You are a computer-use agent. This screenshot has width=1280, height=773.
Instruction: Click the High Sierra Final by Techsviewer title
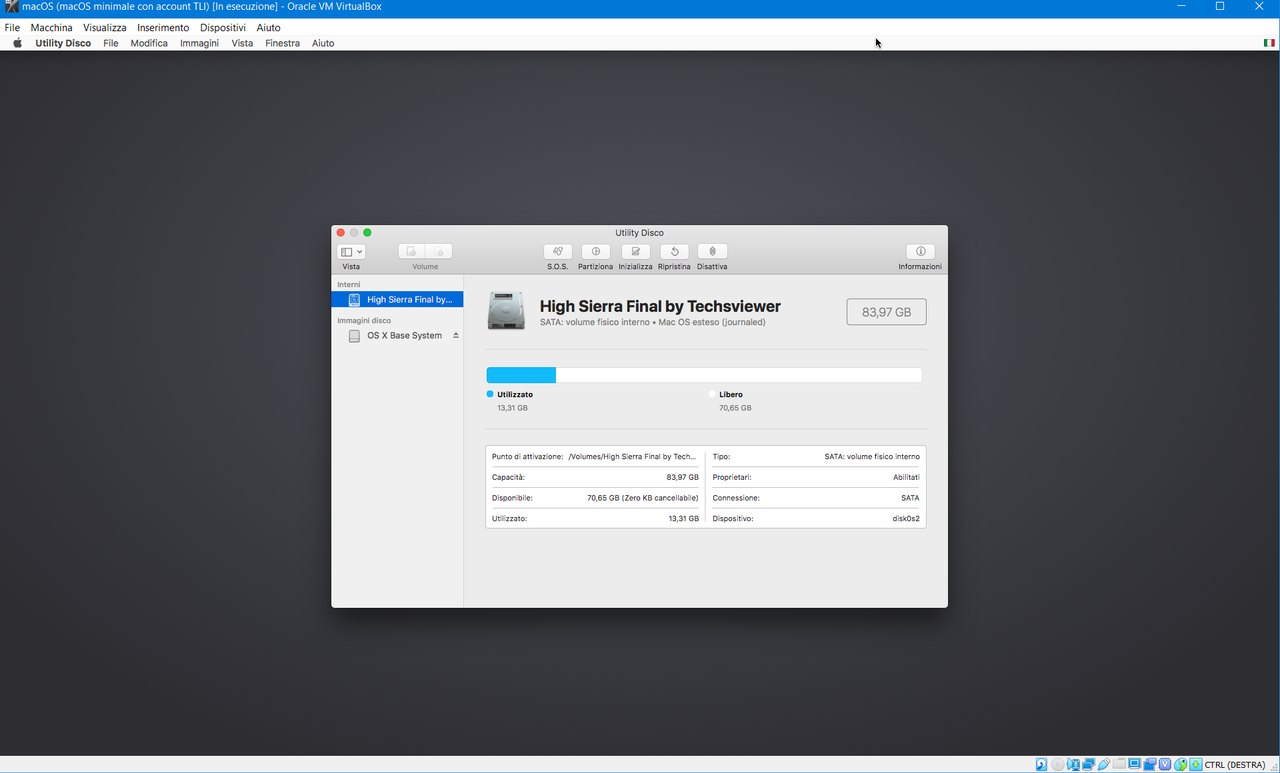(x=660, y=306)
